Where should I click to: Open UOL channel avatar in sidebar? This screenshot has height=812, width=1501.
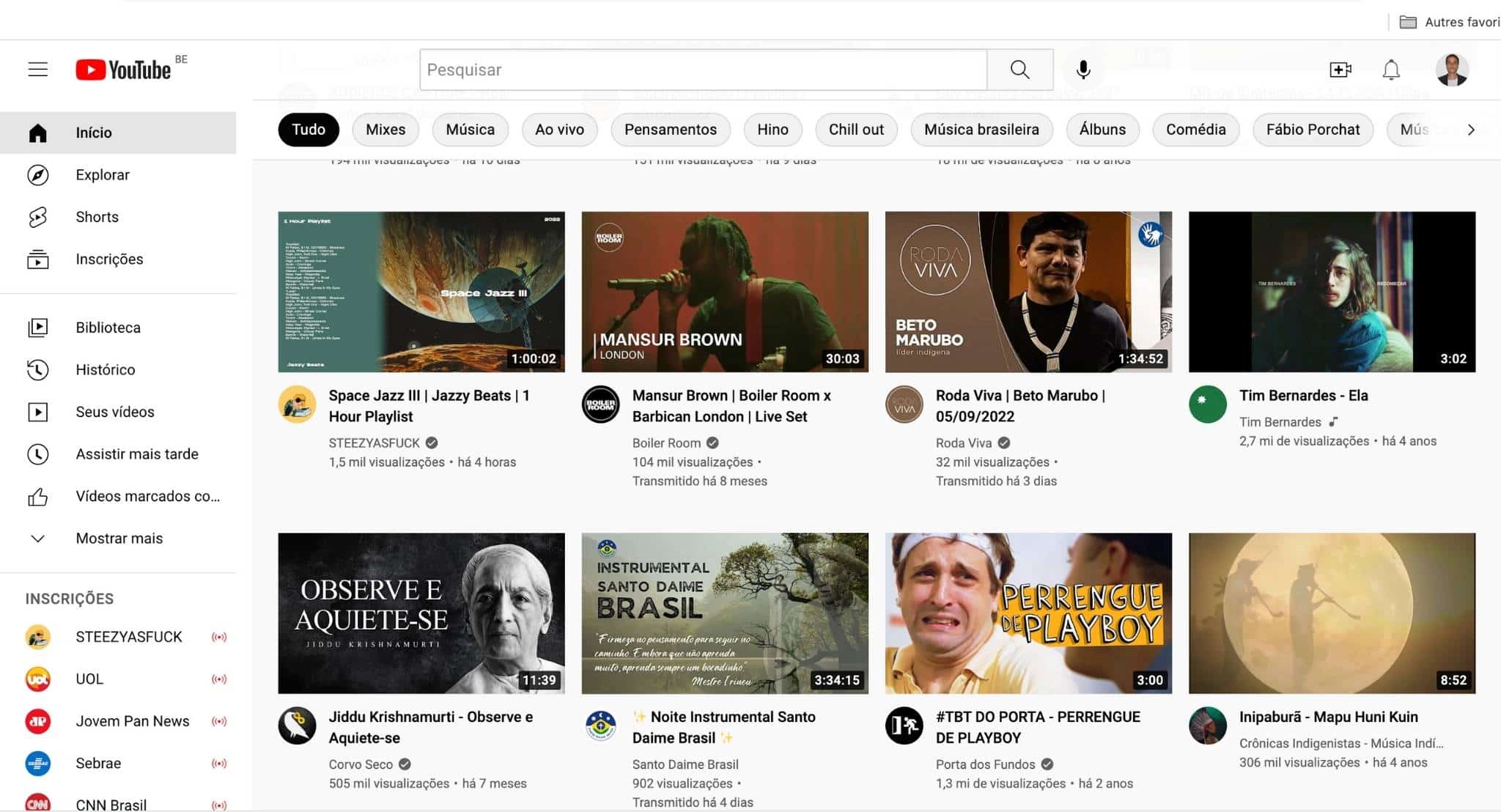pos(38,679)
